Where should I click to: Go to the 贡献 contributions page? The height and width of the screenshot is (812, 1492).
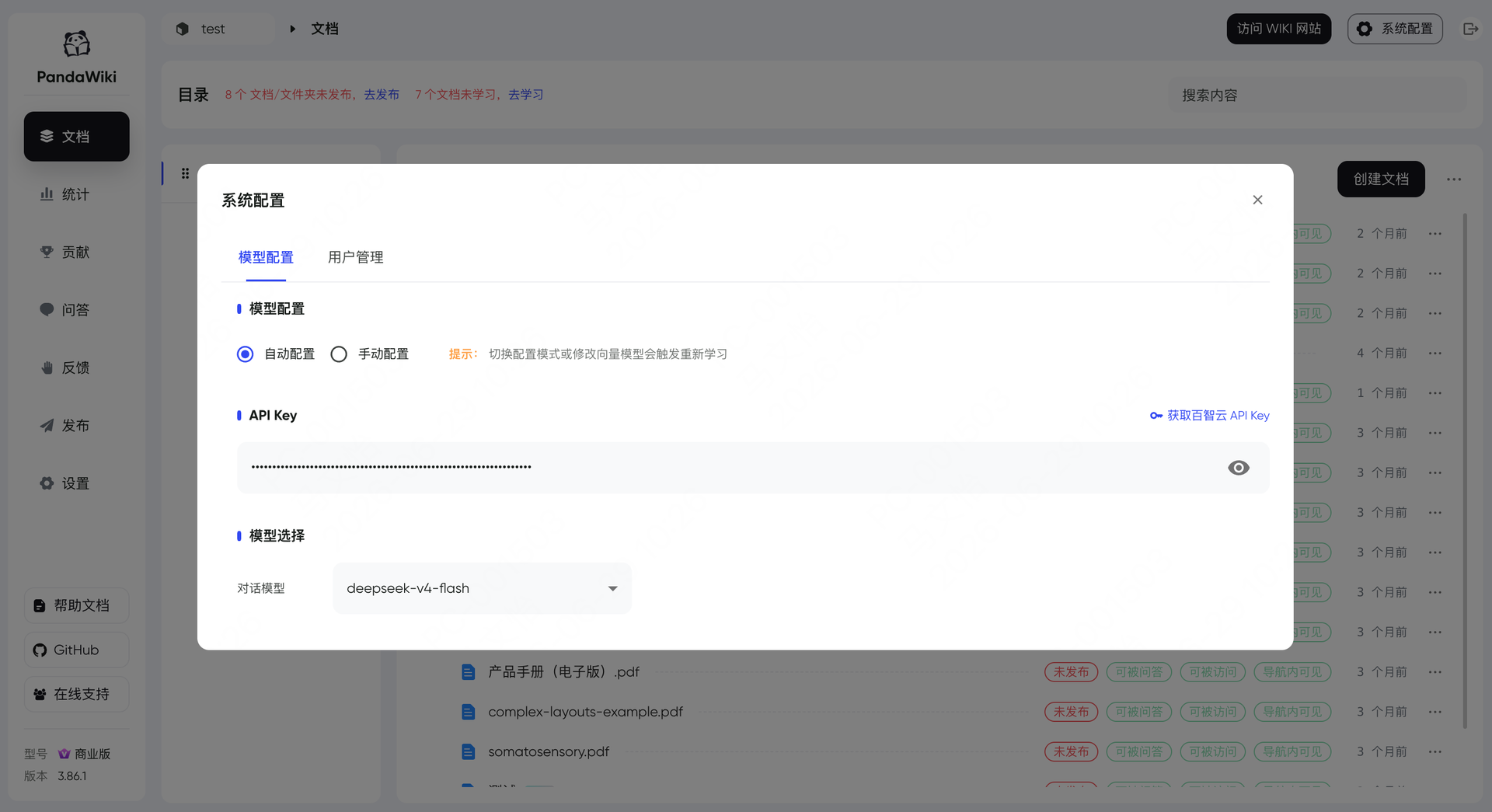[76, 252]
